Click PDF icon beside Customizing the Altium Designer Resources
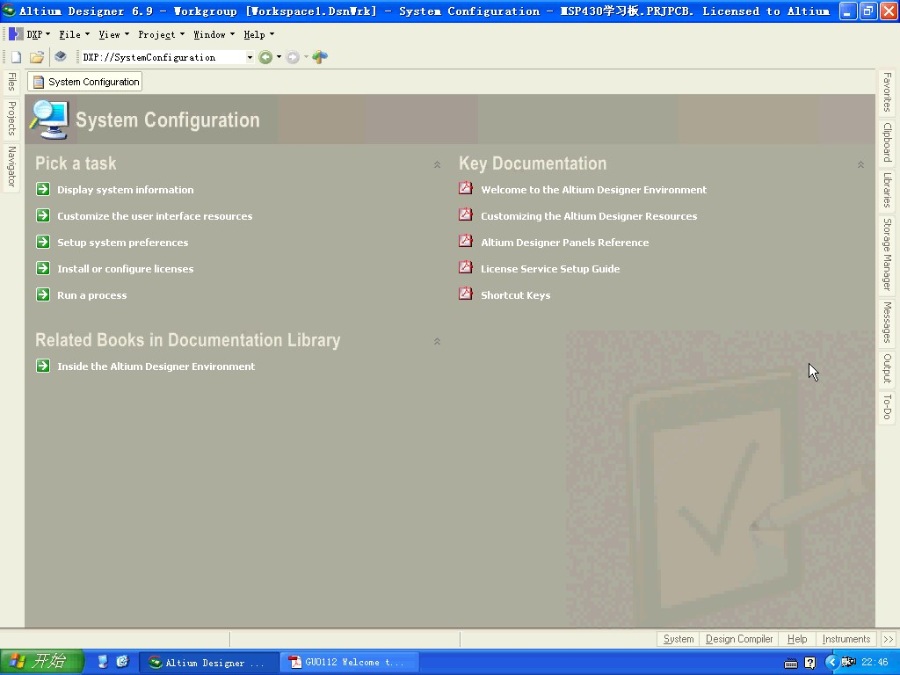 click(465, 215)
